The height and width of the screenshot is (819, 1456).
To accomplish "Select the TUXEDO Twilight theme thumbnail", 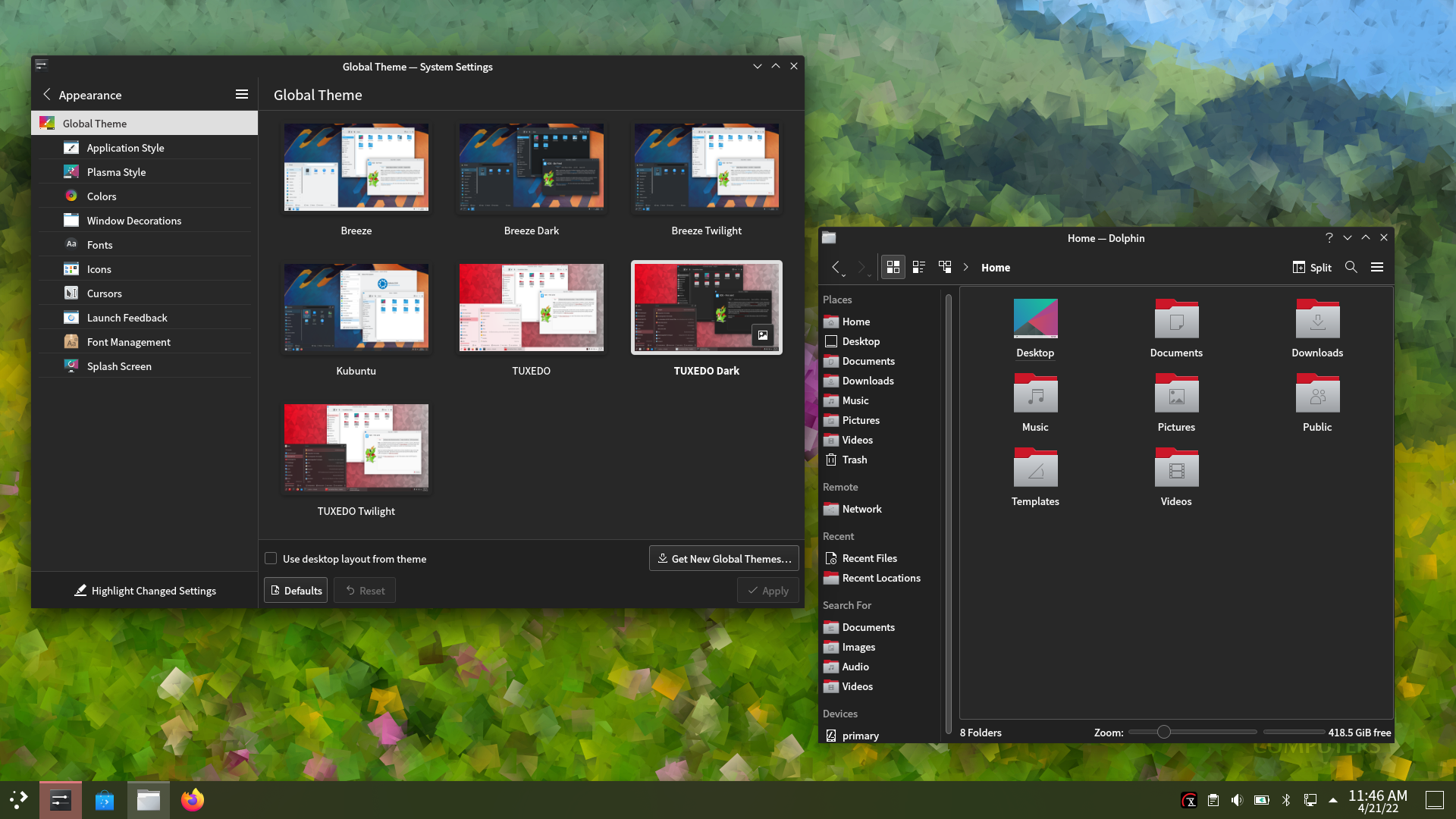I will tap(356, 447).
